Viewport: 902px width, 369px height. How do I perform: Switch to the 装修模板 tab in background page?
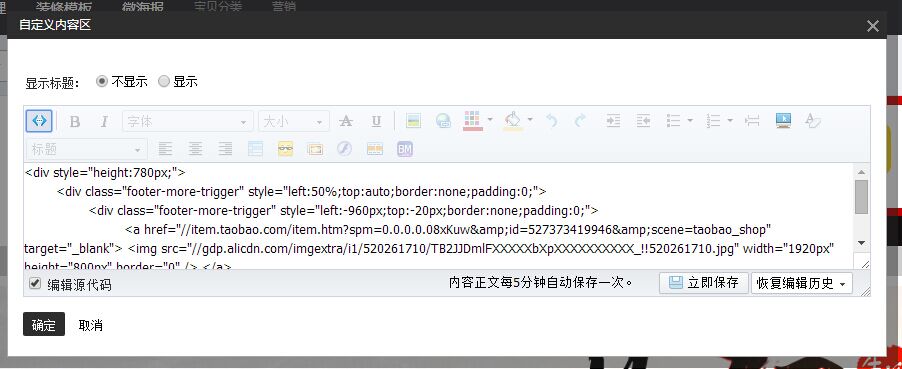click(x=63, y=6)
